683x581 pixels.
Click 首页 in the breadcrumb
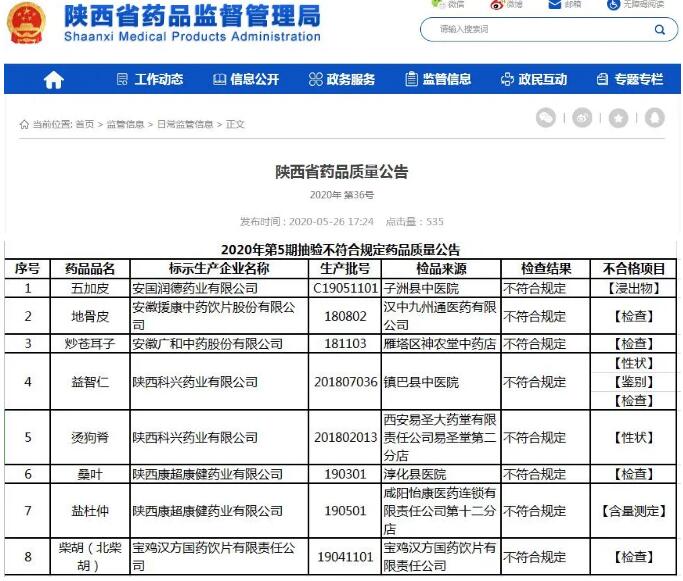click(85, 125)
